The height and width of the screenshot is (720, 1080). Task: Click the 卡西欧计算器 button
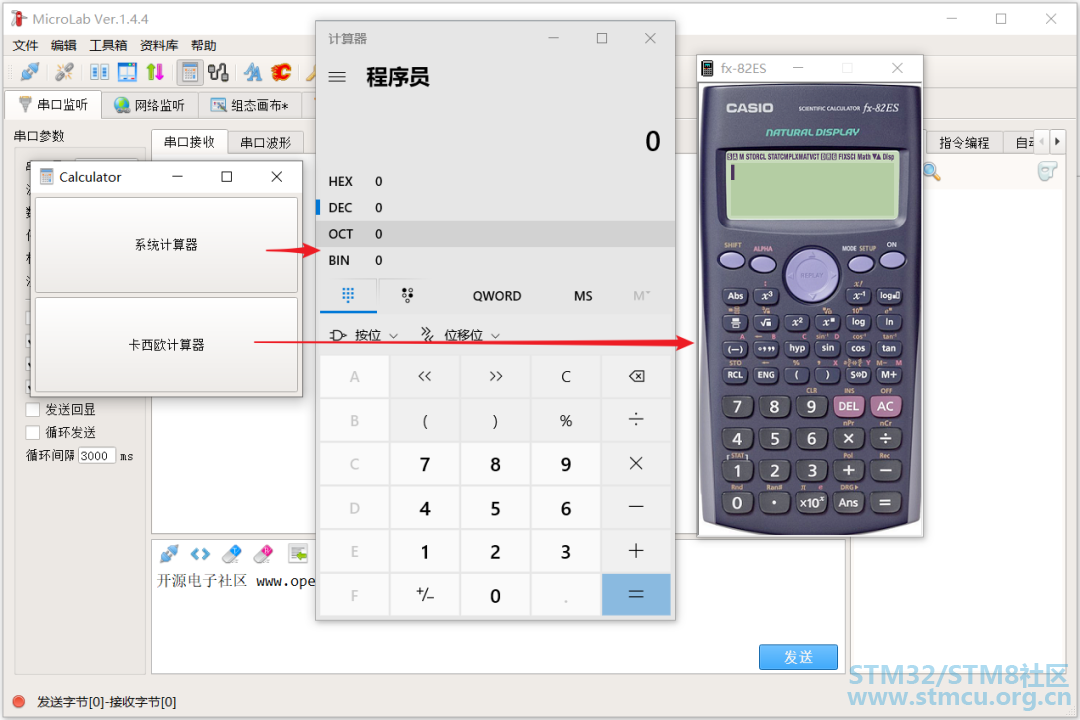click(166, 344)
